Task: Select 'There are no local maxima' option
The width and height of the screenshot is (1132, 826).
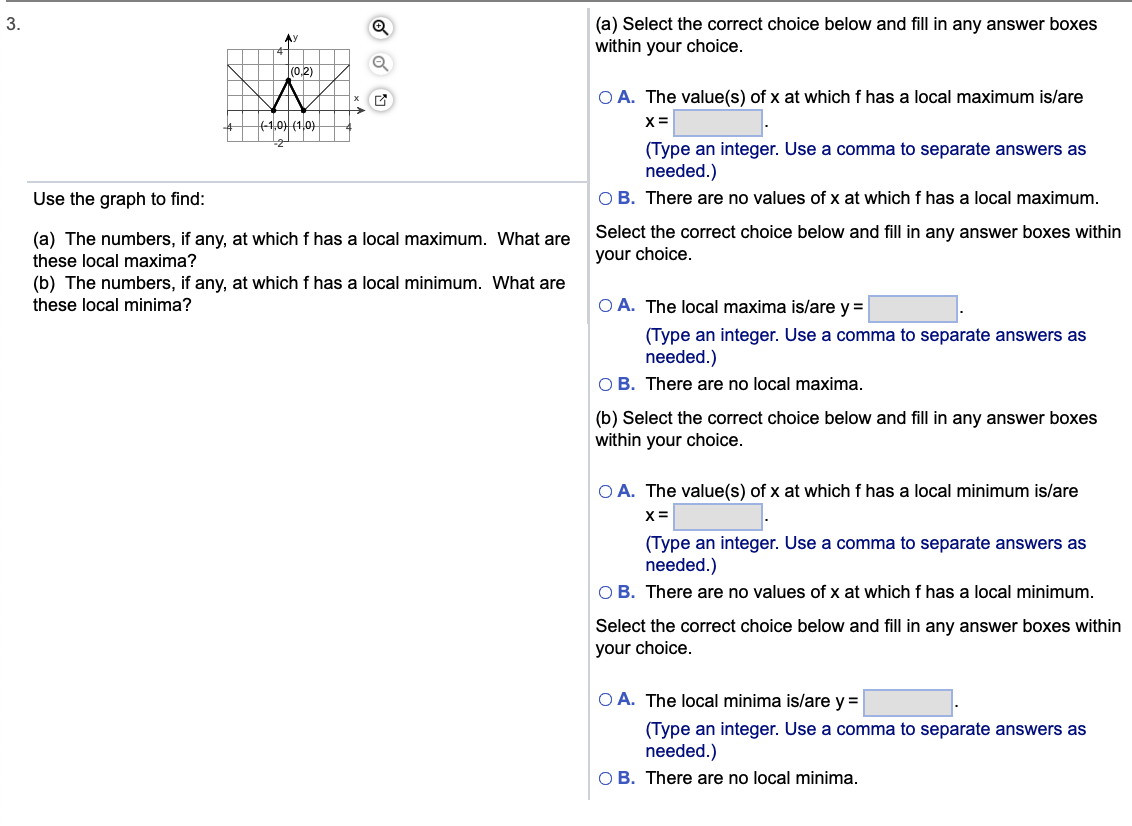Action: tap(606, 384)
